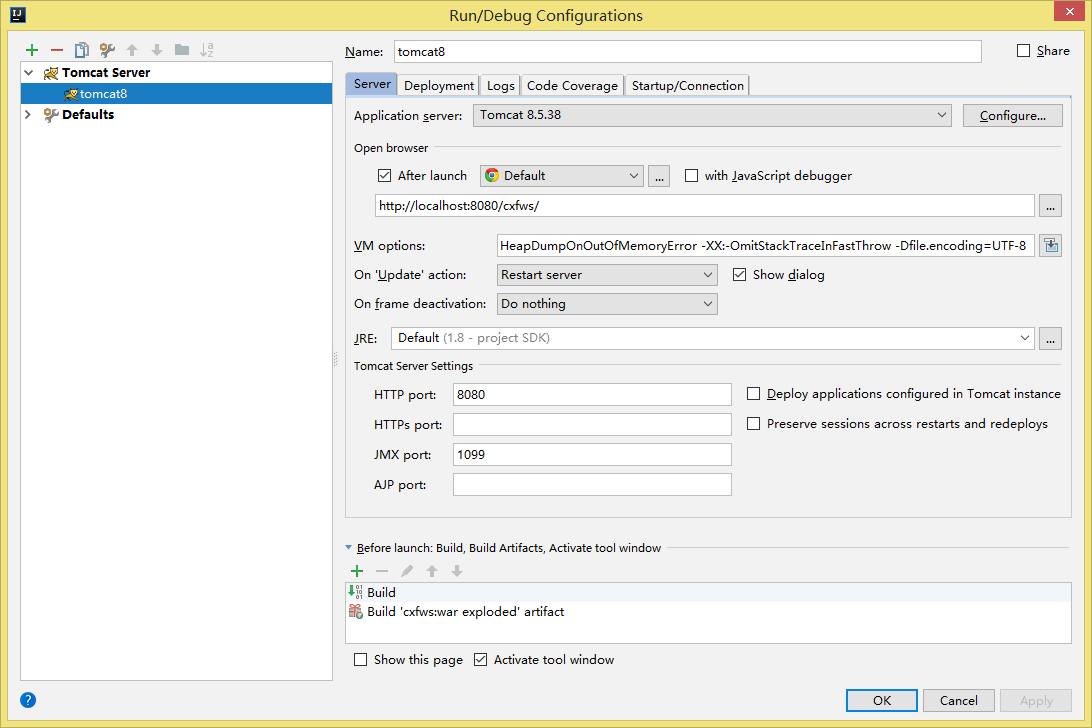Viewport: 1092px width, 728px height.
Task: Click the HTTPs port field
Action: [x=592, y=424]
